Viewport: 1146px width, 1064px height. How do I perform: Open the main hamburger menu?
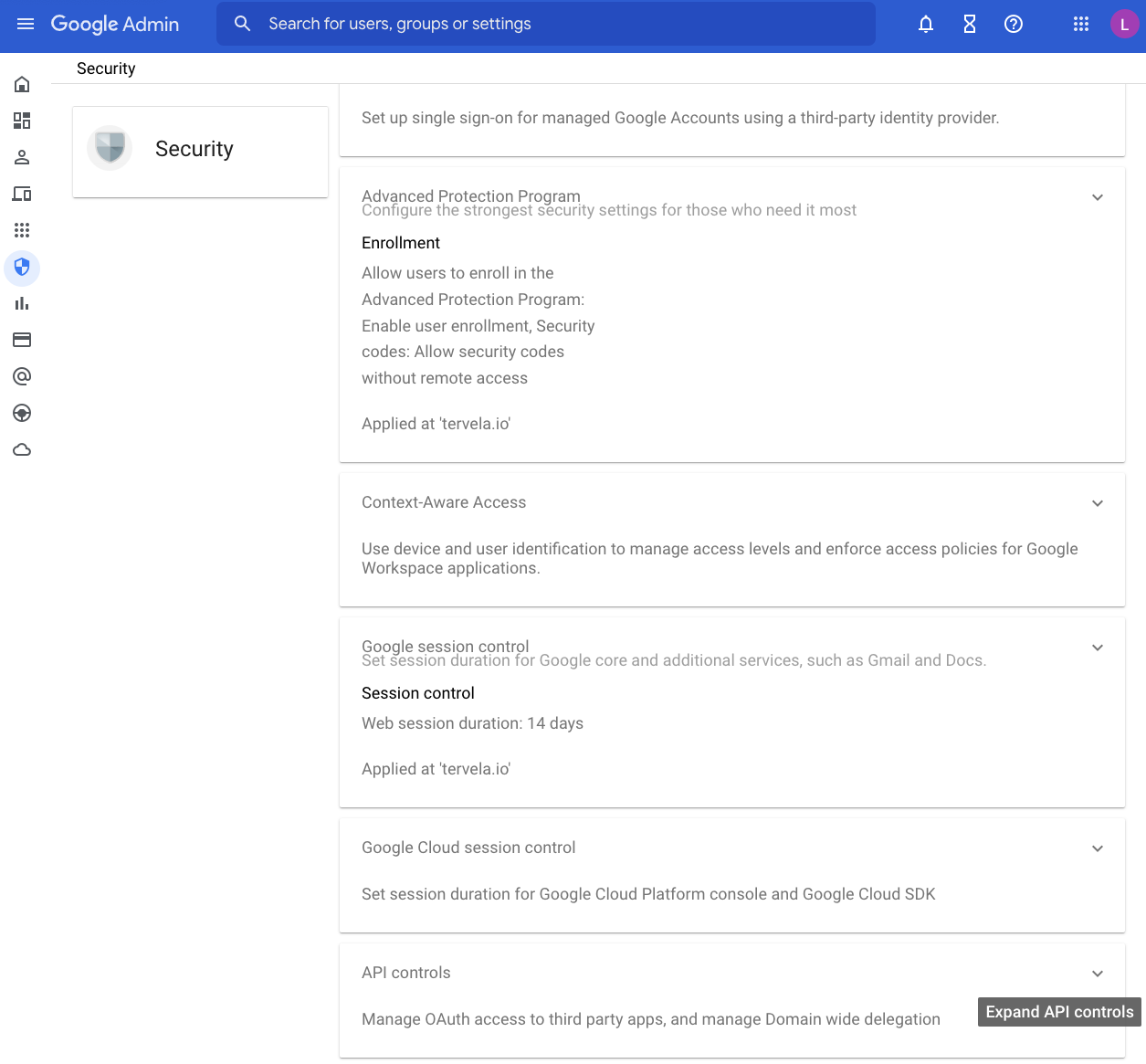click(26, 24)
